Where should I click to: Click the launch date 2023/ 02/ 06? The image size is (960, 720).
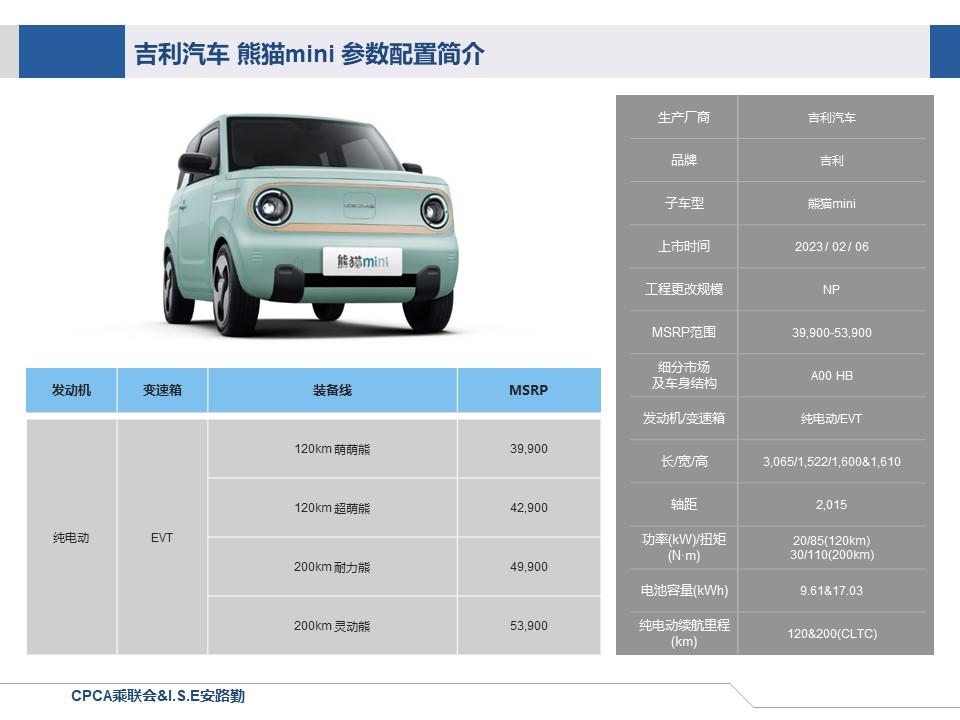831,247
